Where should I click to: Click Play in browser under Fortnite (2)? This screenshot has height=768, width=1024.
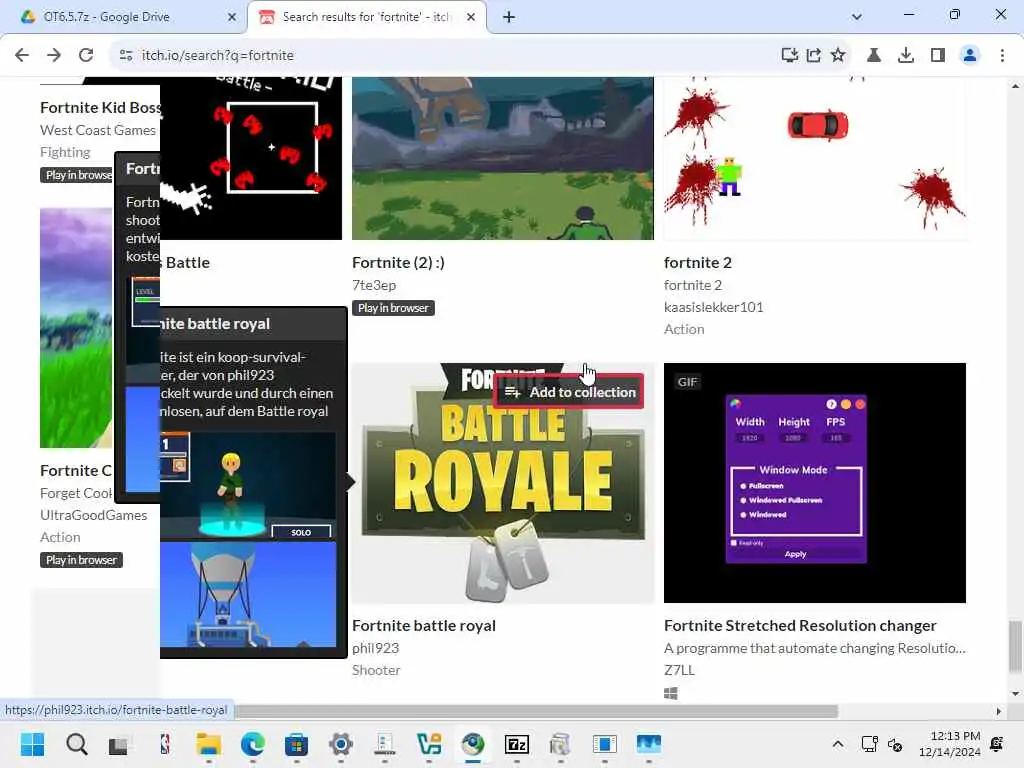[x=393, y=308]
